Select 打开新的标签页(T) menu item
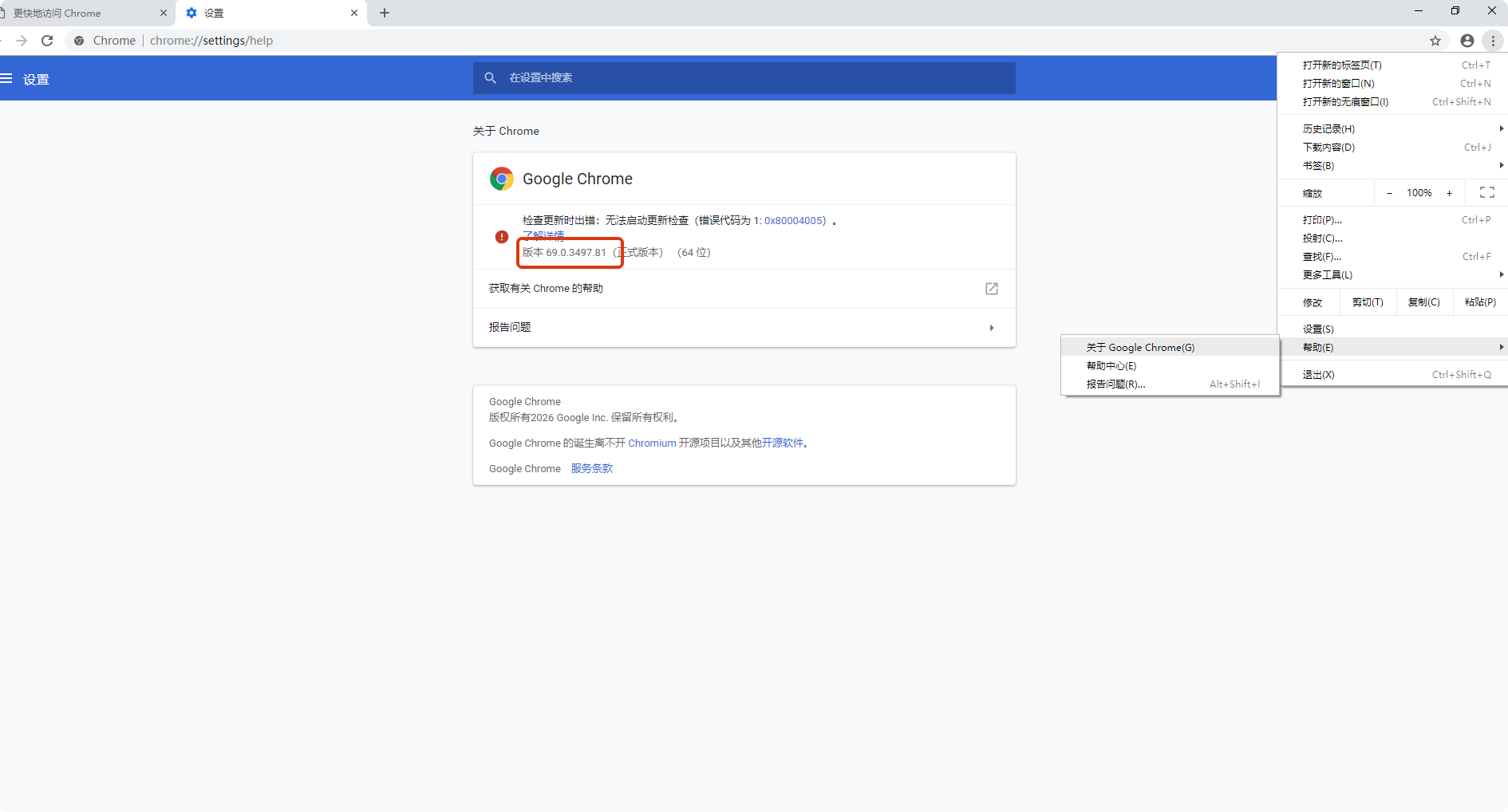The width and height of the screenshot is (1508, 812). 1392,65
